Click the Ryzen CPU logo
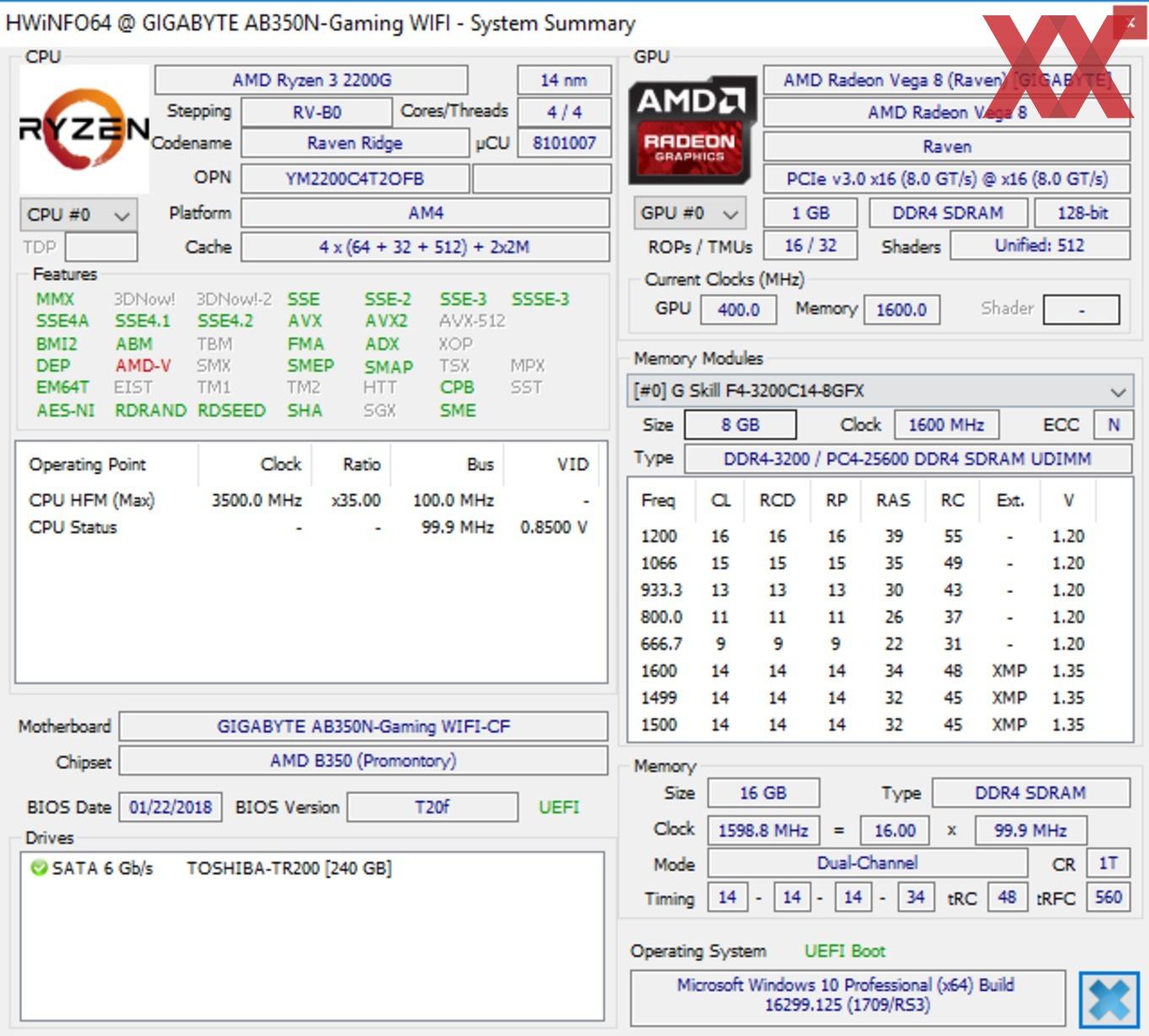This screenshot has height=1036, width=1149. pyautogui.click(x=84, y=130)
